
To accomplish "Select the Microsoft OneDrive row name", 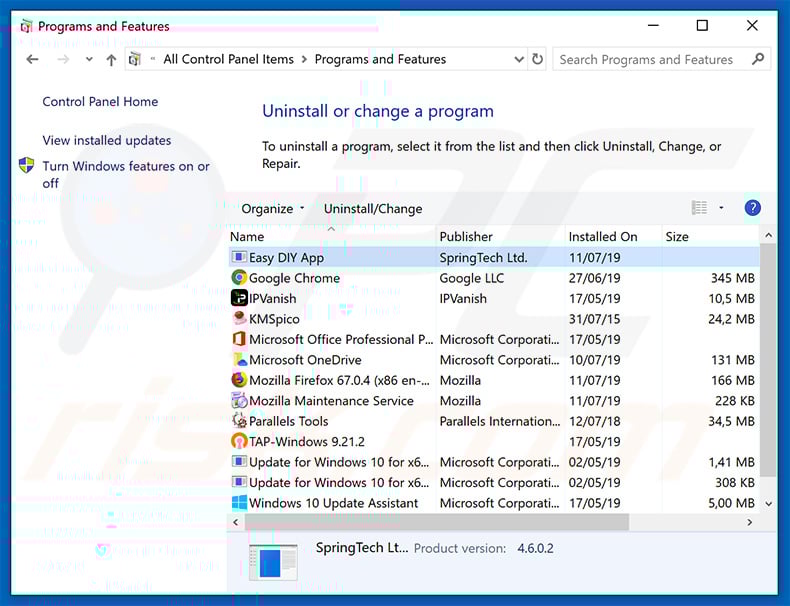I will (x=305, y=360).
